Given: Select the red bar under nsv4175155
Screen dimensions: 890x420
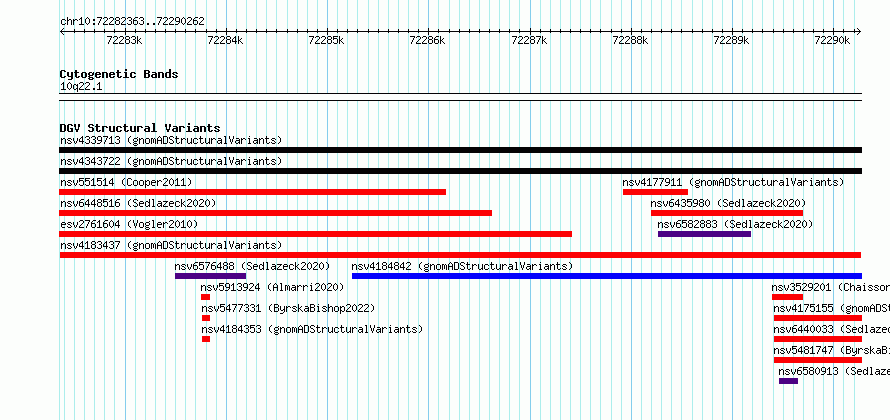Looking at the screenshot, I should click(x=818, y=318).
